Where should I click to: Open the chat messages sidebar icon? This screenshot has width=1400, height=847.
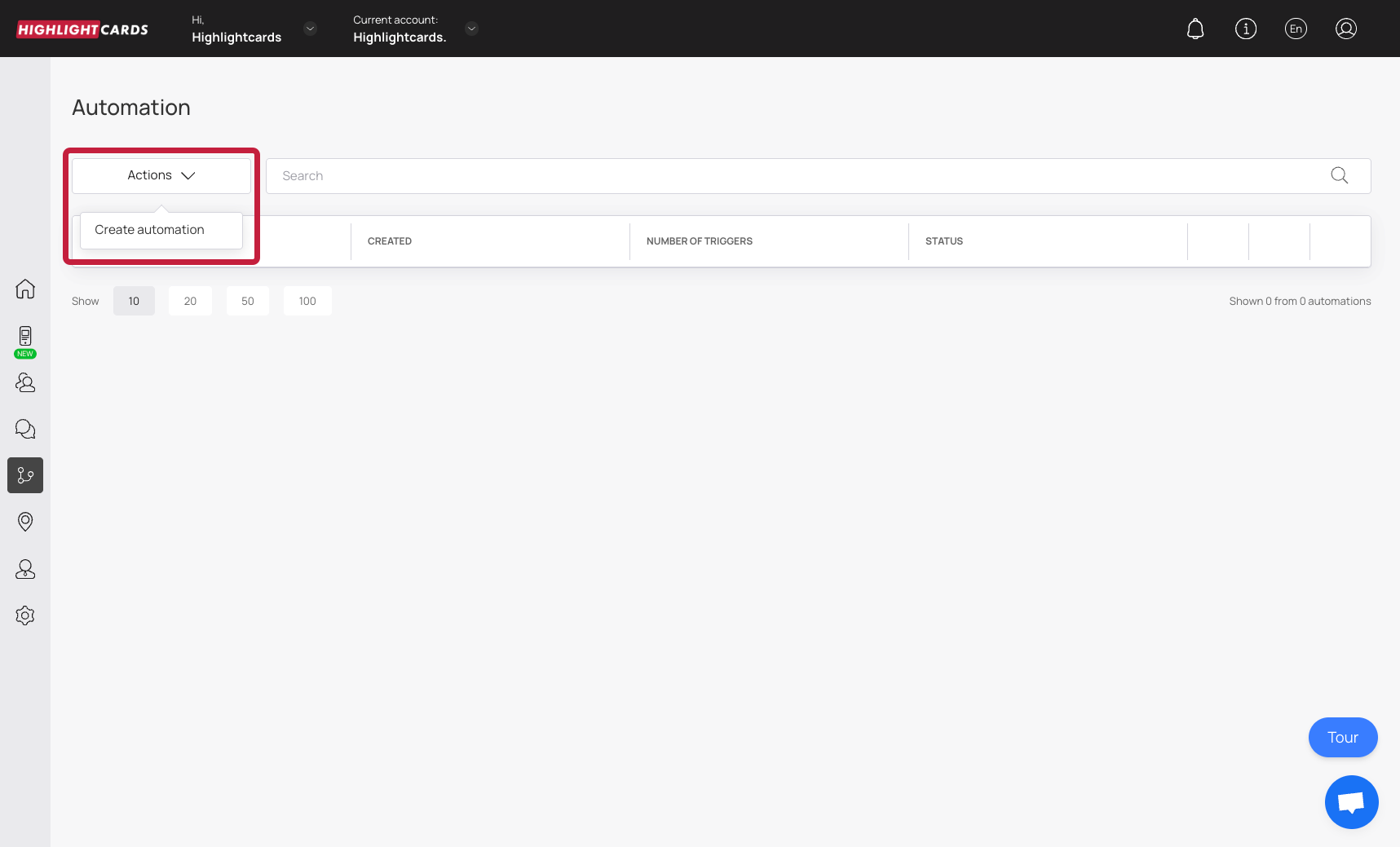[x=25, y=429]
